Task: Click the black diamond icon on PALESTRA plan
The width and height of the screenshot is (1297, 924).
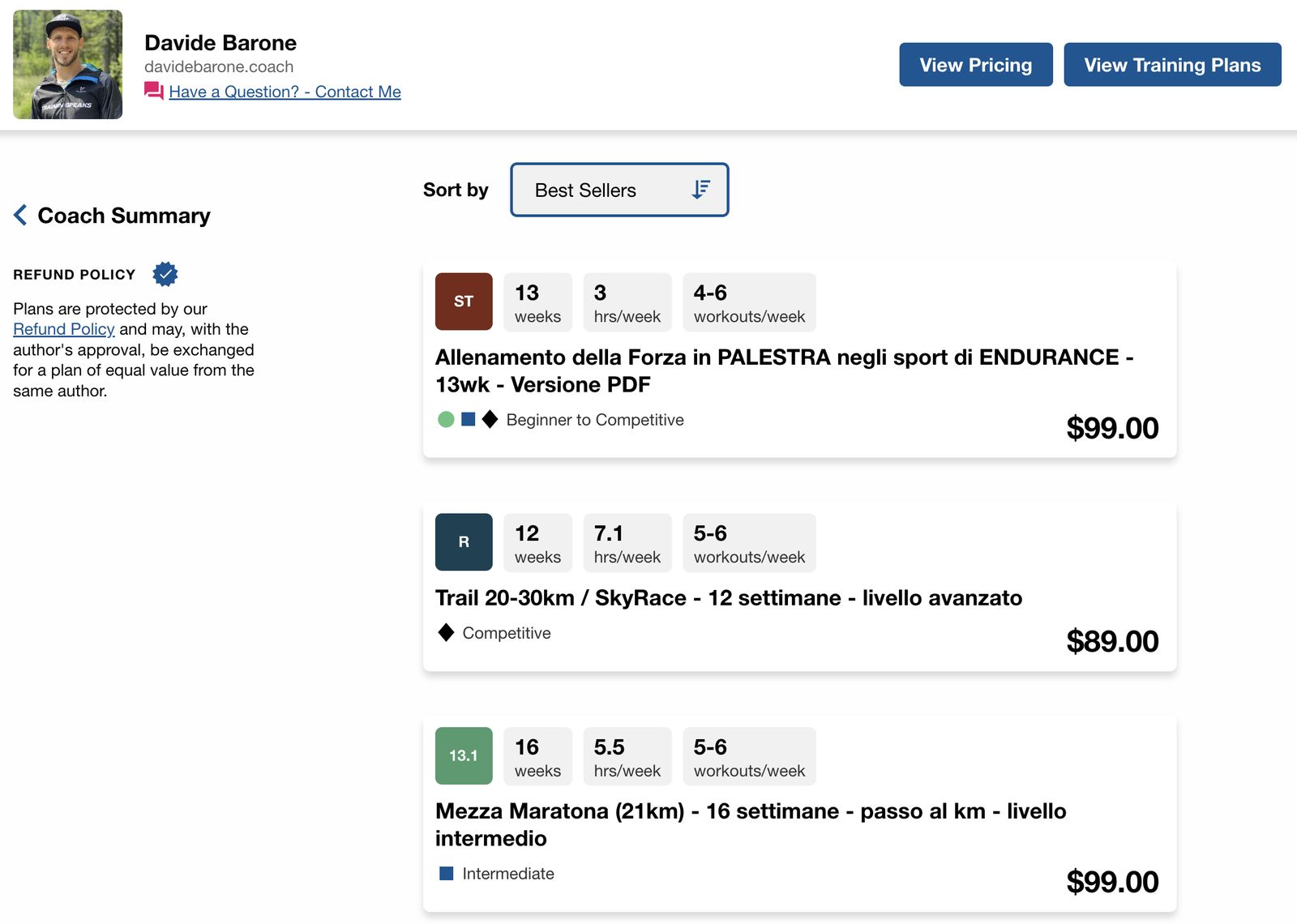Action: (490, 419)
